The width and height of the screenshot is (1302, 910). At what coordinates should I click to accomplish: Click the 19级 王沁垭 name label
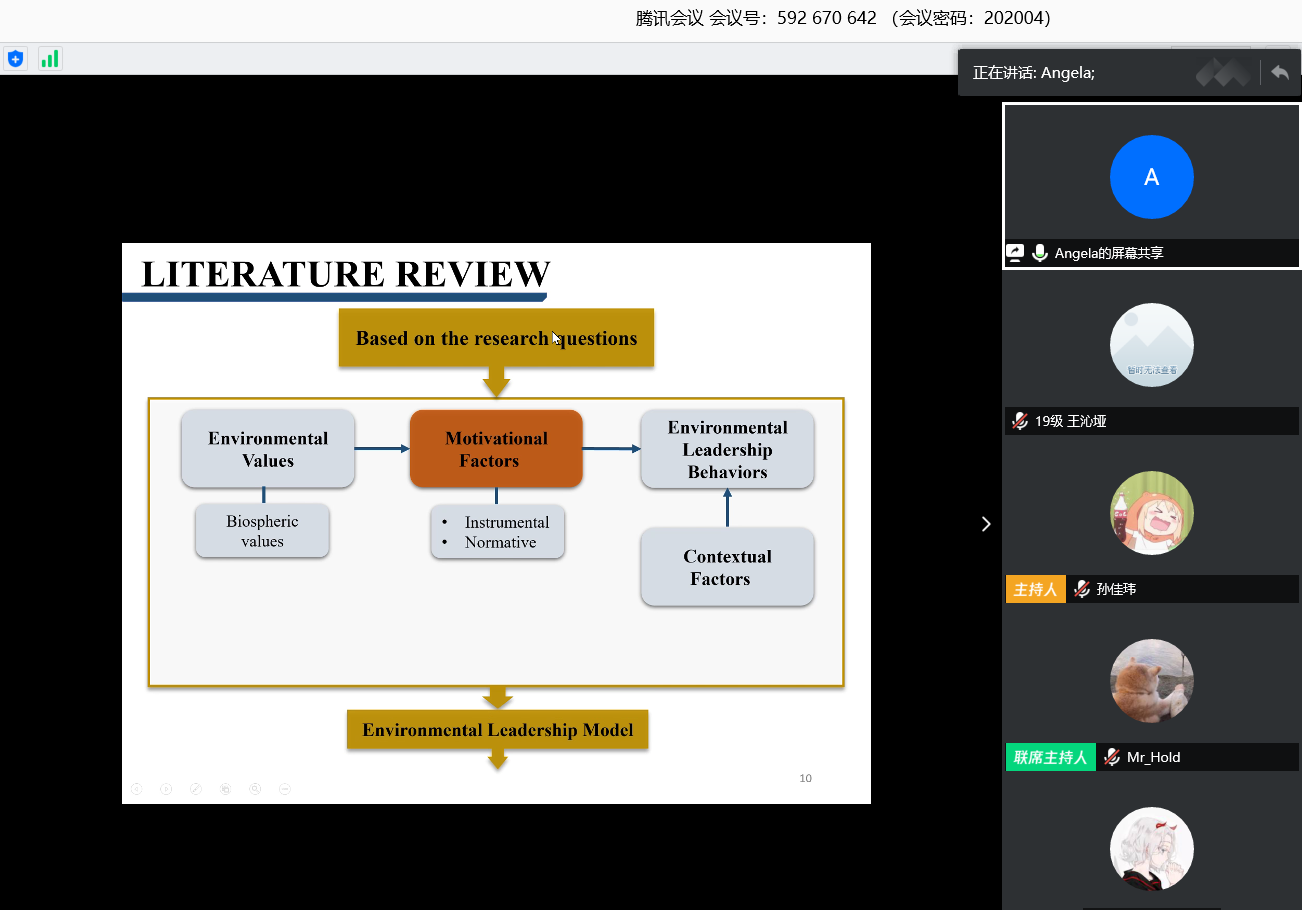[1071, 421]
